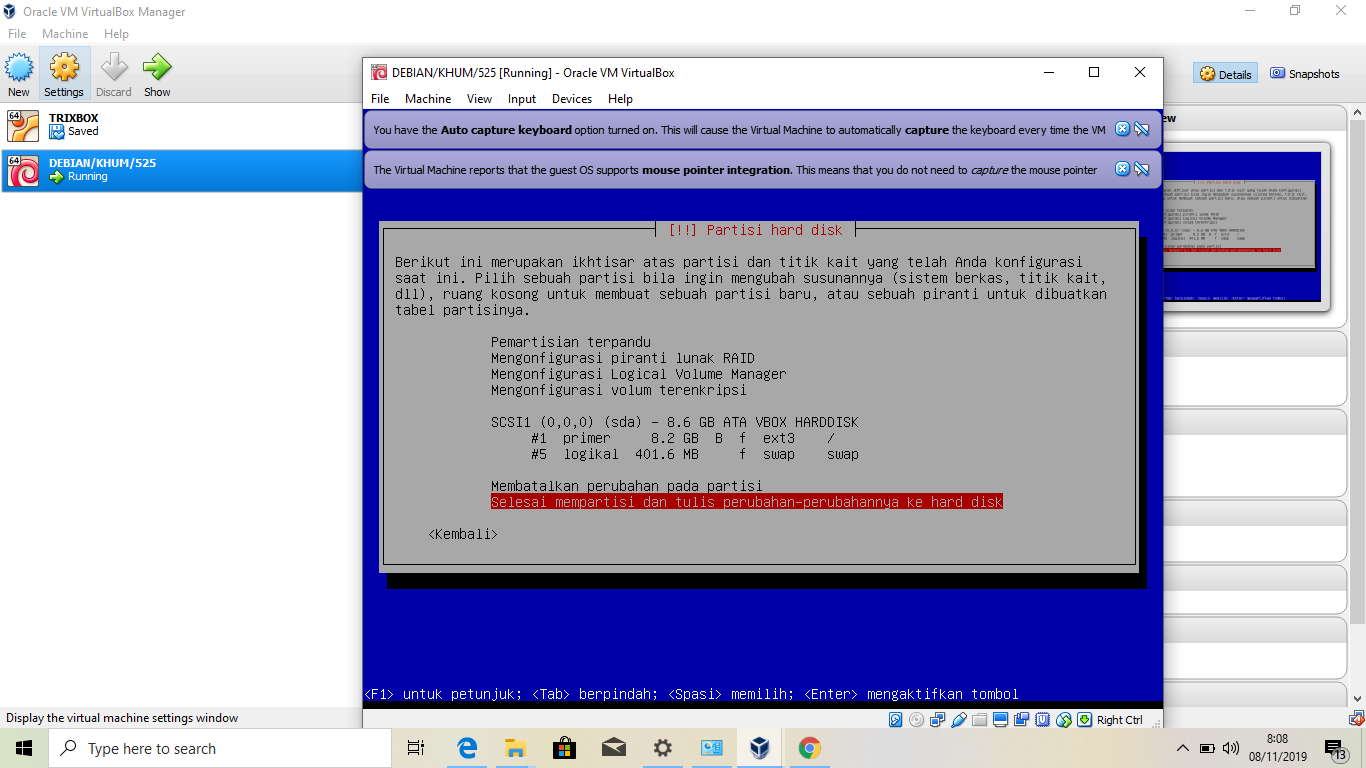Dismiss the mouse pointer integration notification
Screen dimensions: 1366x768
coord(1122,169)
